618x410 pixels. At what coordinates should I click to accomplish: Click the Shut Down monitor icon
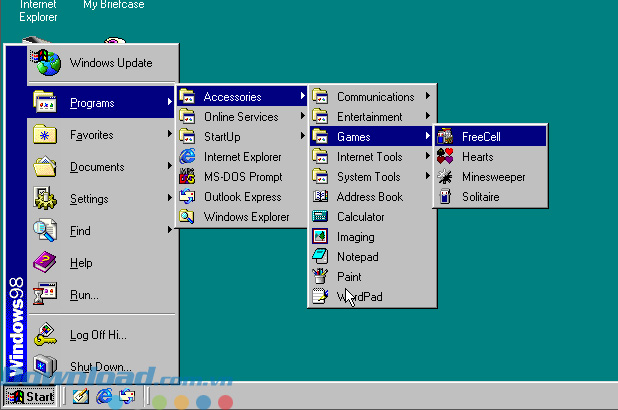pyautogui.click(x=45, y=366)
